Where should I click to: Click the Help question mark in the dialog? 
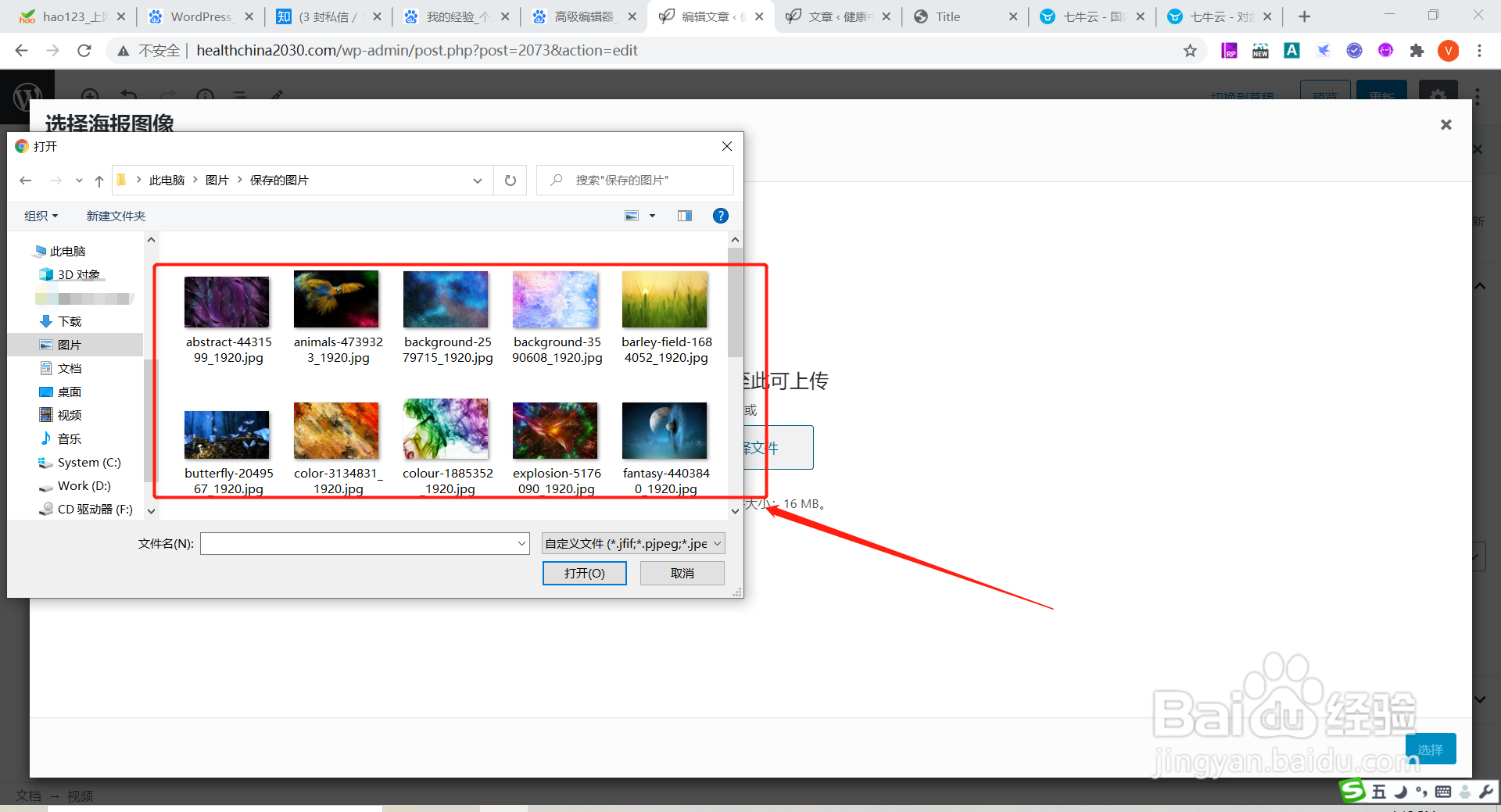click(720, 216)
